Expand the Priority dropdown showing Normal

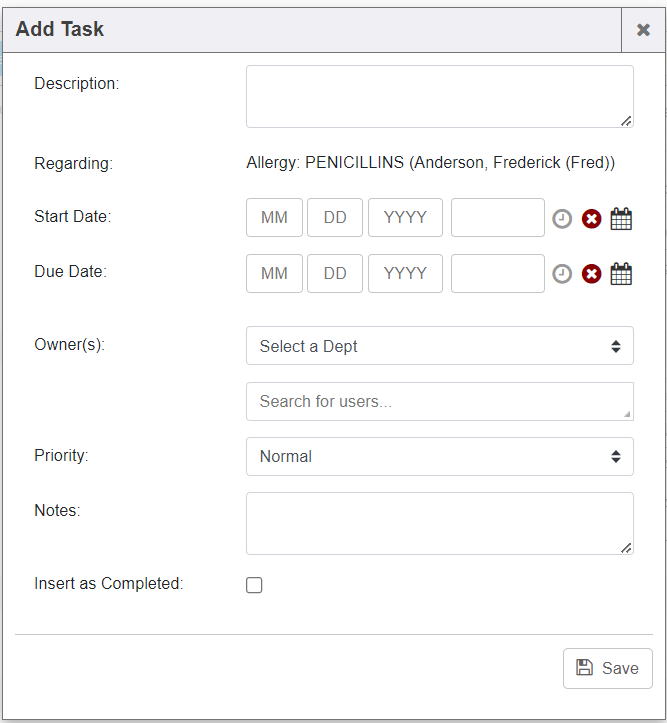pos(439,456)
